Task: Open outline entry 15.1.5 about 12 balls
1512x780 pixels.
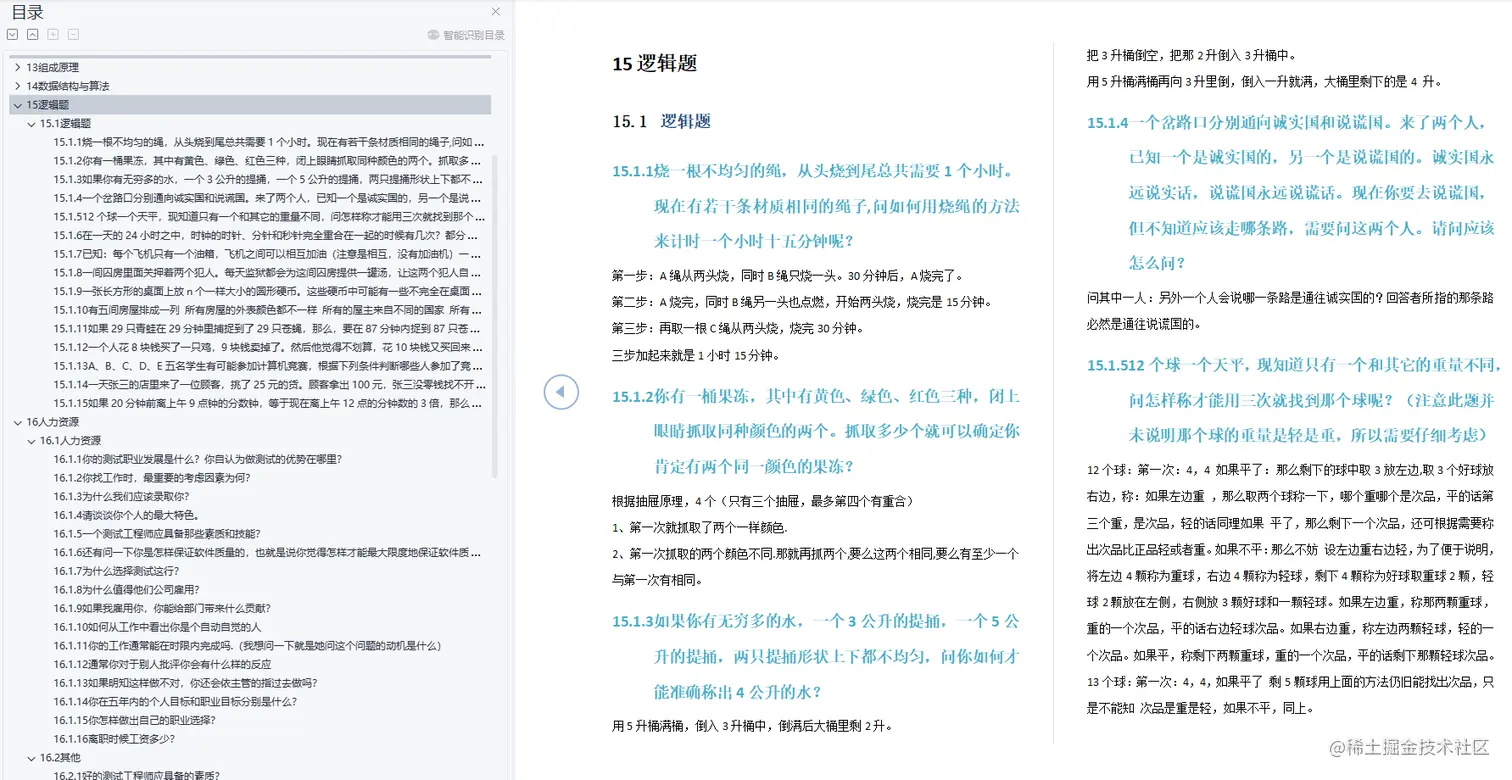Action: click(x=269, y=217)
